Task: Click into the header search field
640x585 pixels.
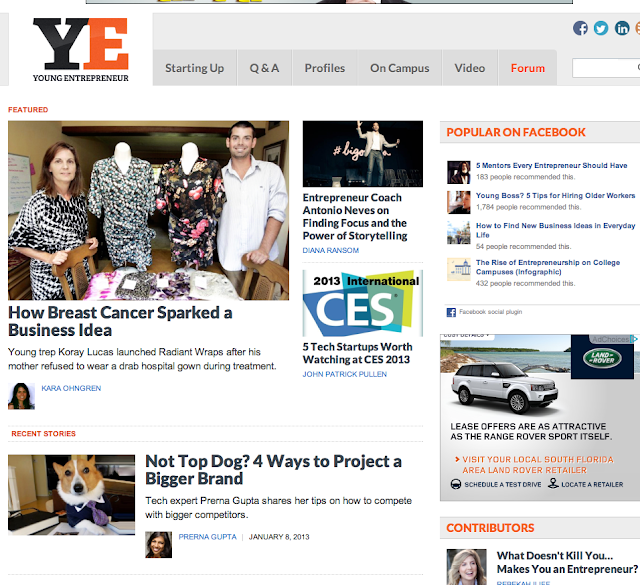Action: [x=606, y=68]
